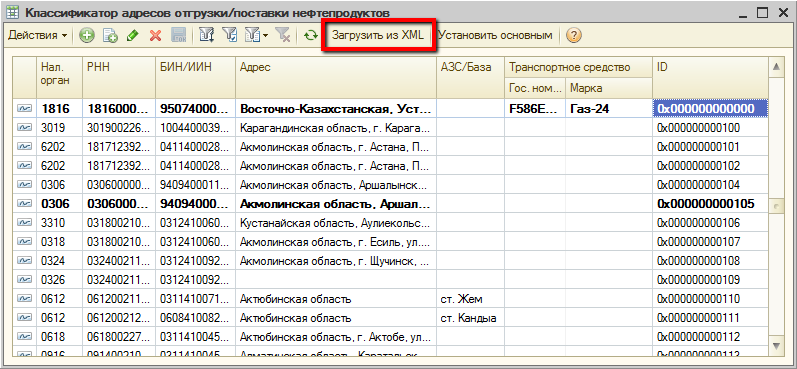
Task: Click the scrollbar down arrow
Action: tap(776, 346)
